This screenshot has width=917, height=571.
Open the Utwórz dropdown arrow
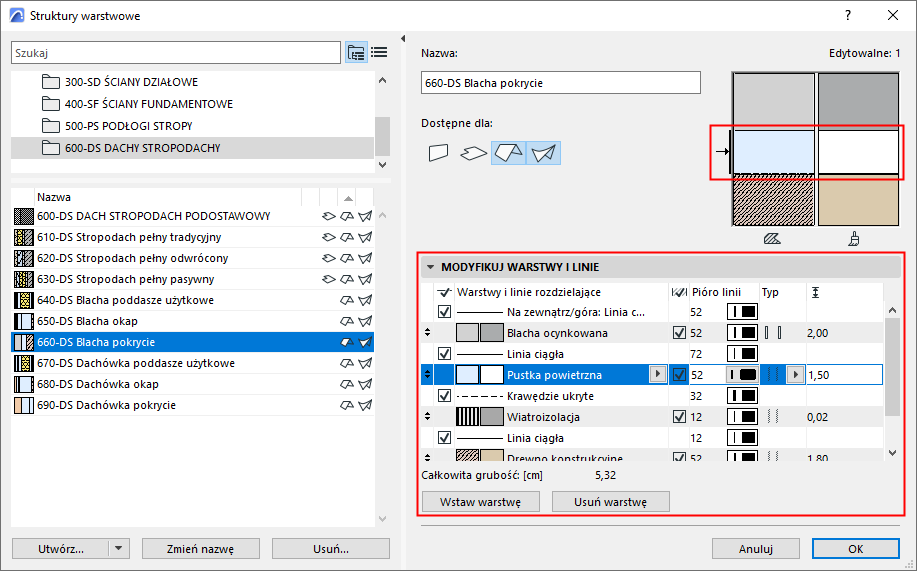[x=119, y=549]
